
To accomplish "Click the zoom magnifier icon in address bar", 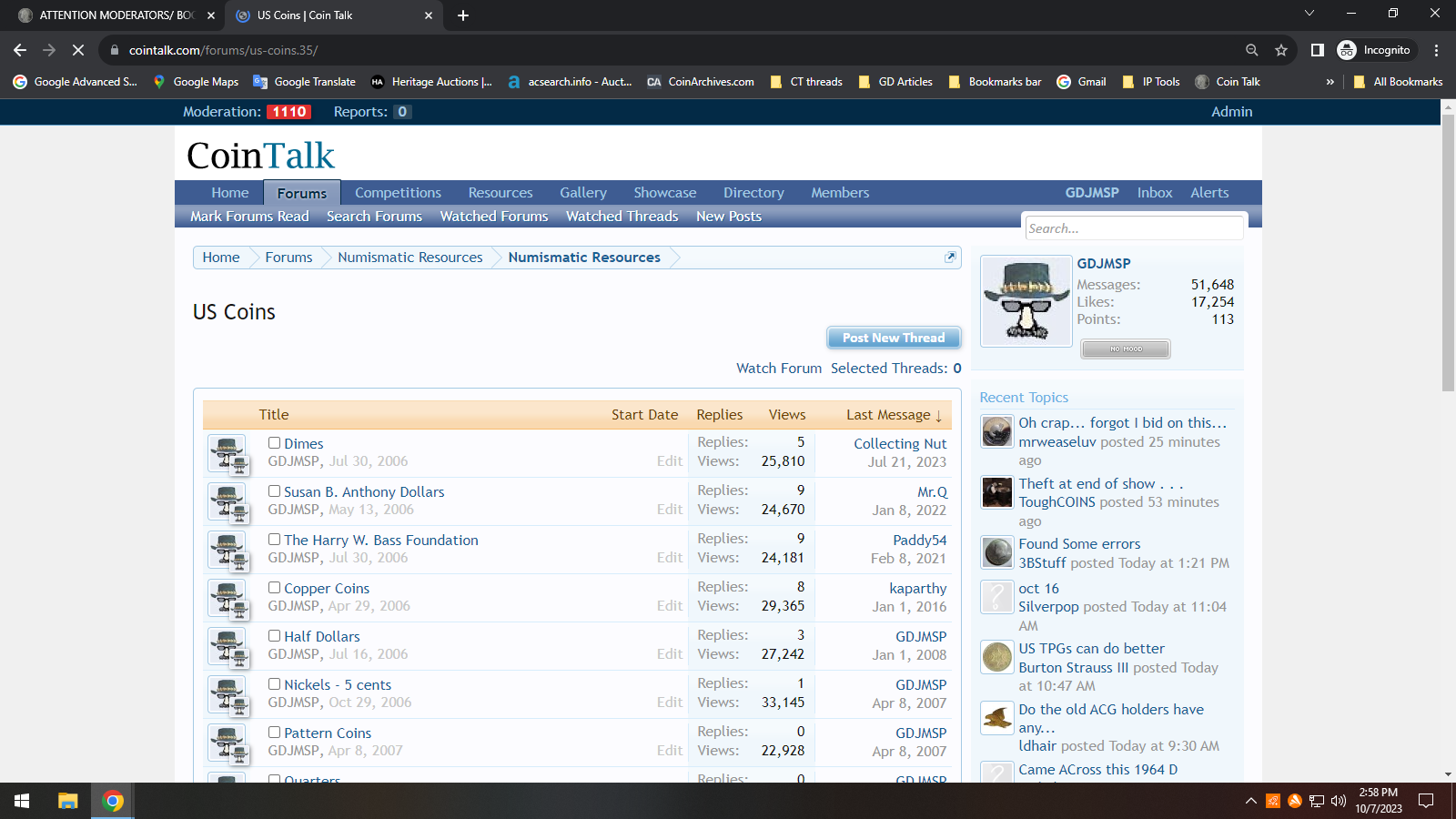I will pos(1252,50).
